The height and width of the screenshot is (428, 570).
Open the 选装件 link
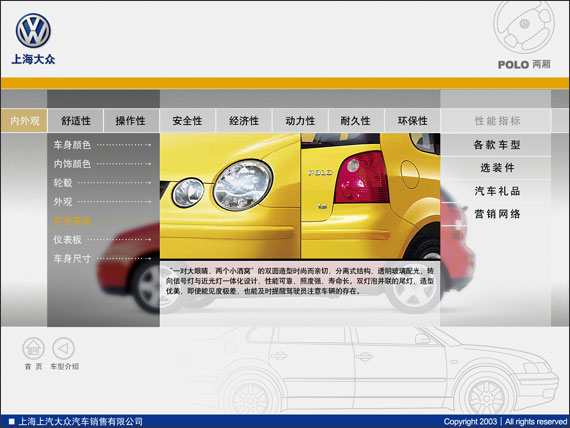pos(497,168)
